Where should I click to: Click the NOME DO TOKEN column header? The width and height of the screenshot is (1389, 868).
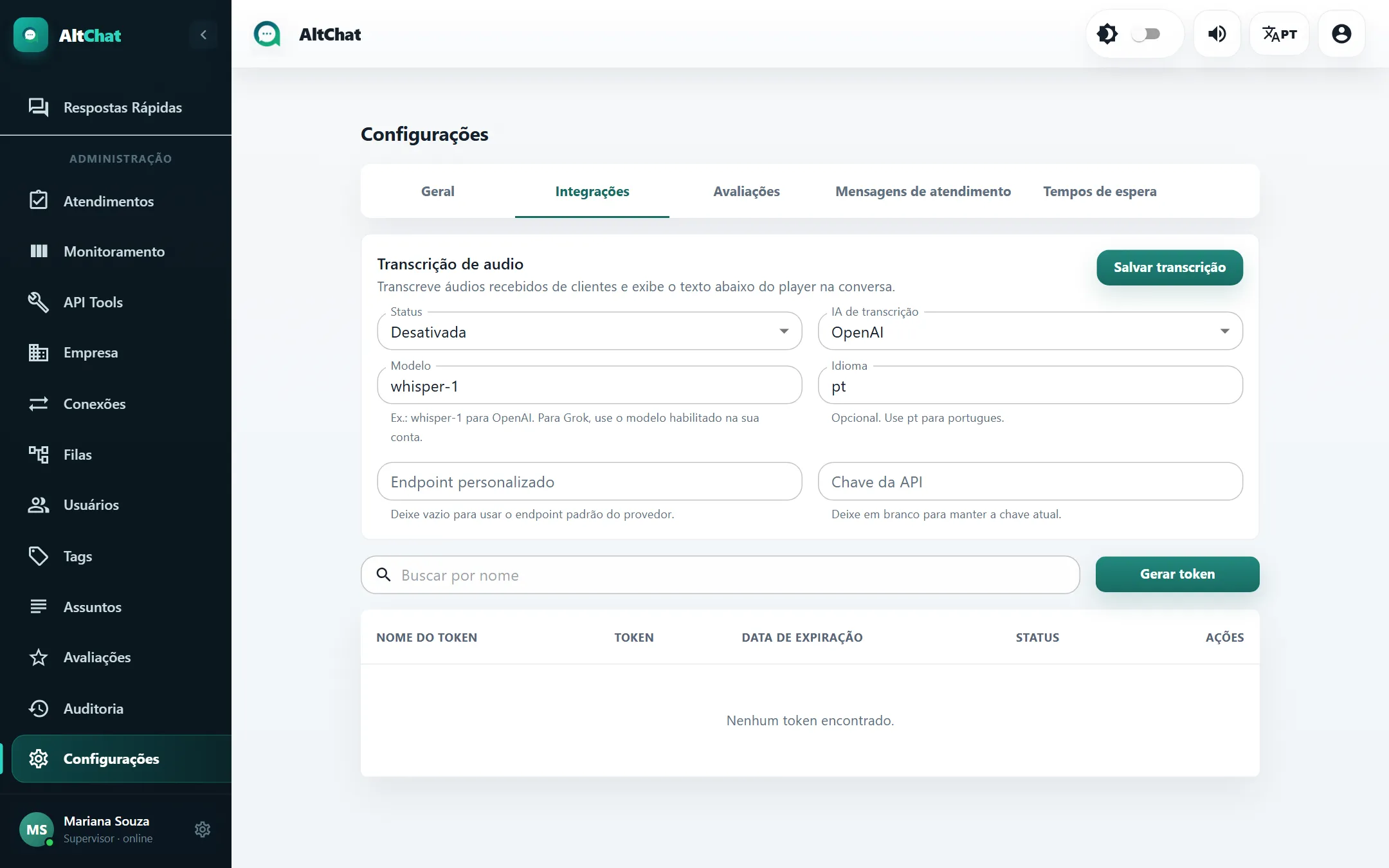tap(427, 637)
